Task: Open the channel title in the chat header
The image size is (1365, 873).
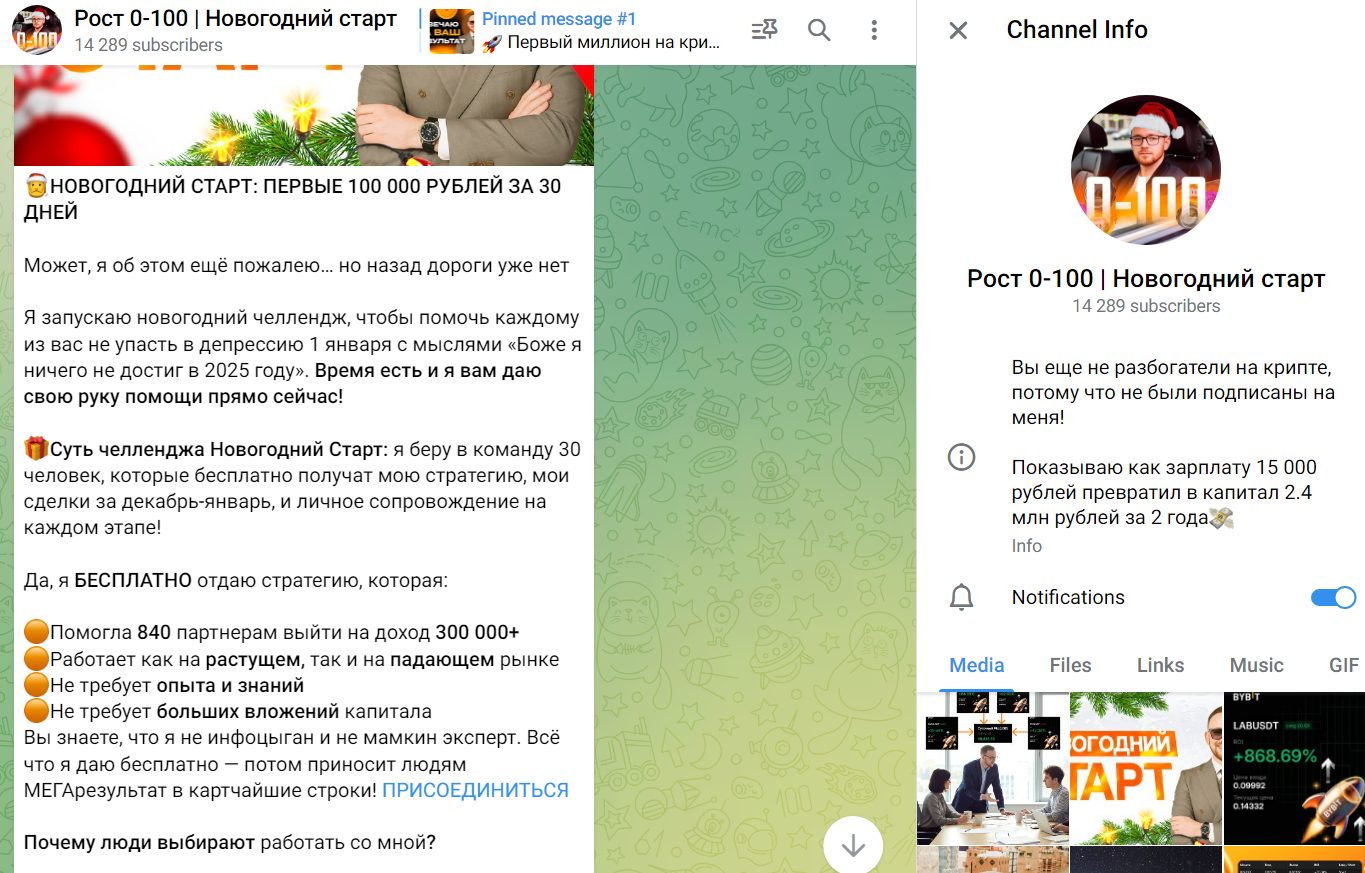Action: 235,19
